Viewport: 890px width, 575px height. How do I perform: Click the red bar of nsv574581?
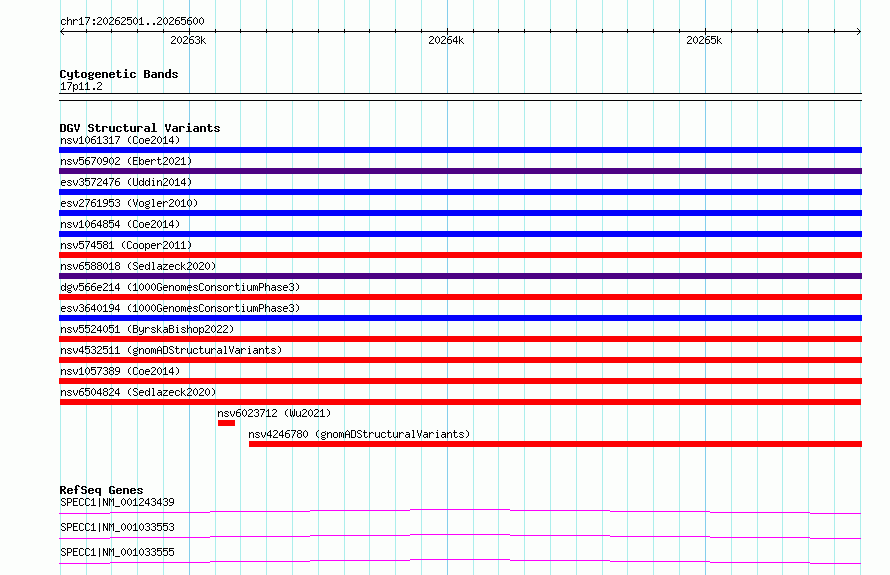point(460,255)
